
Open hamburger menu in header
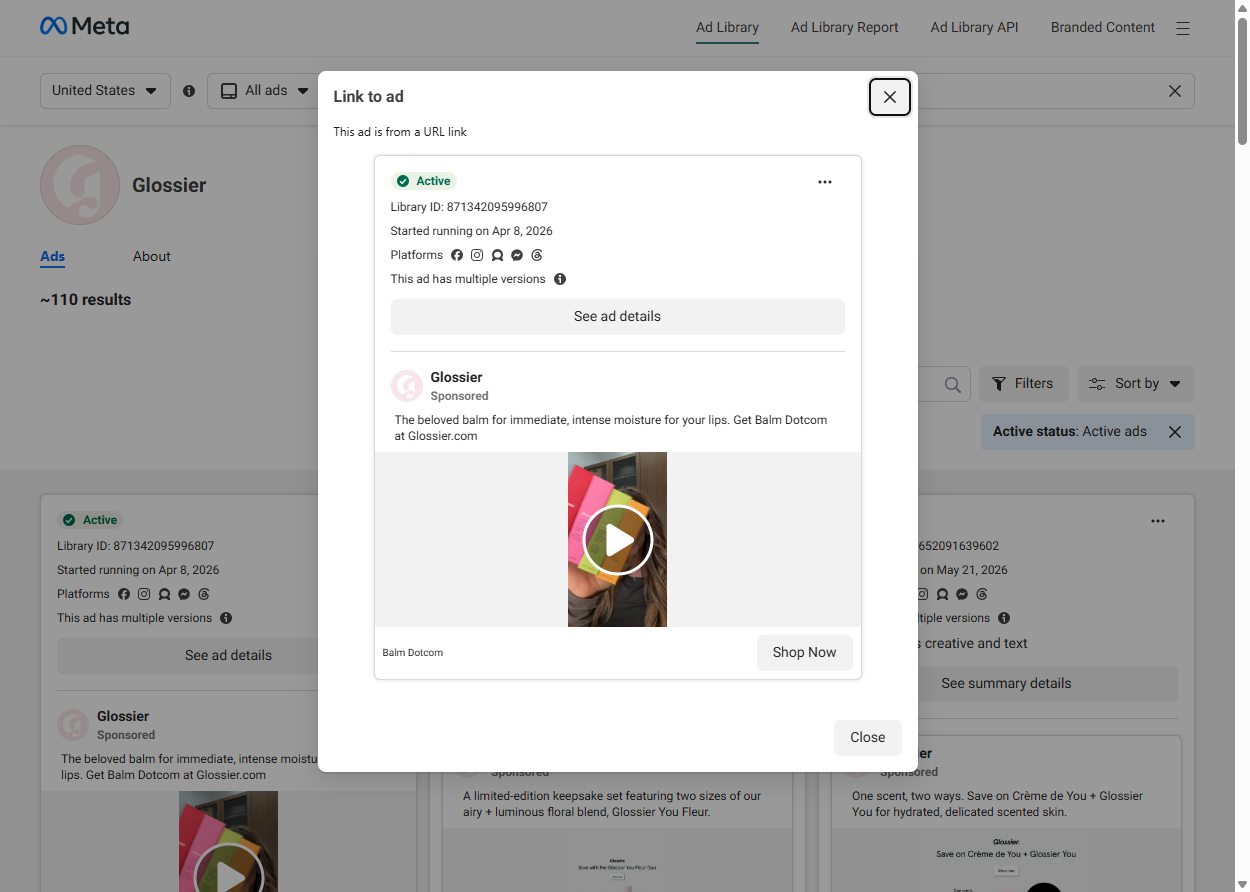[x=1183, y=28]
